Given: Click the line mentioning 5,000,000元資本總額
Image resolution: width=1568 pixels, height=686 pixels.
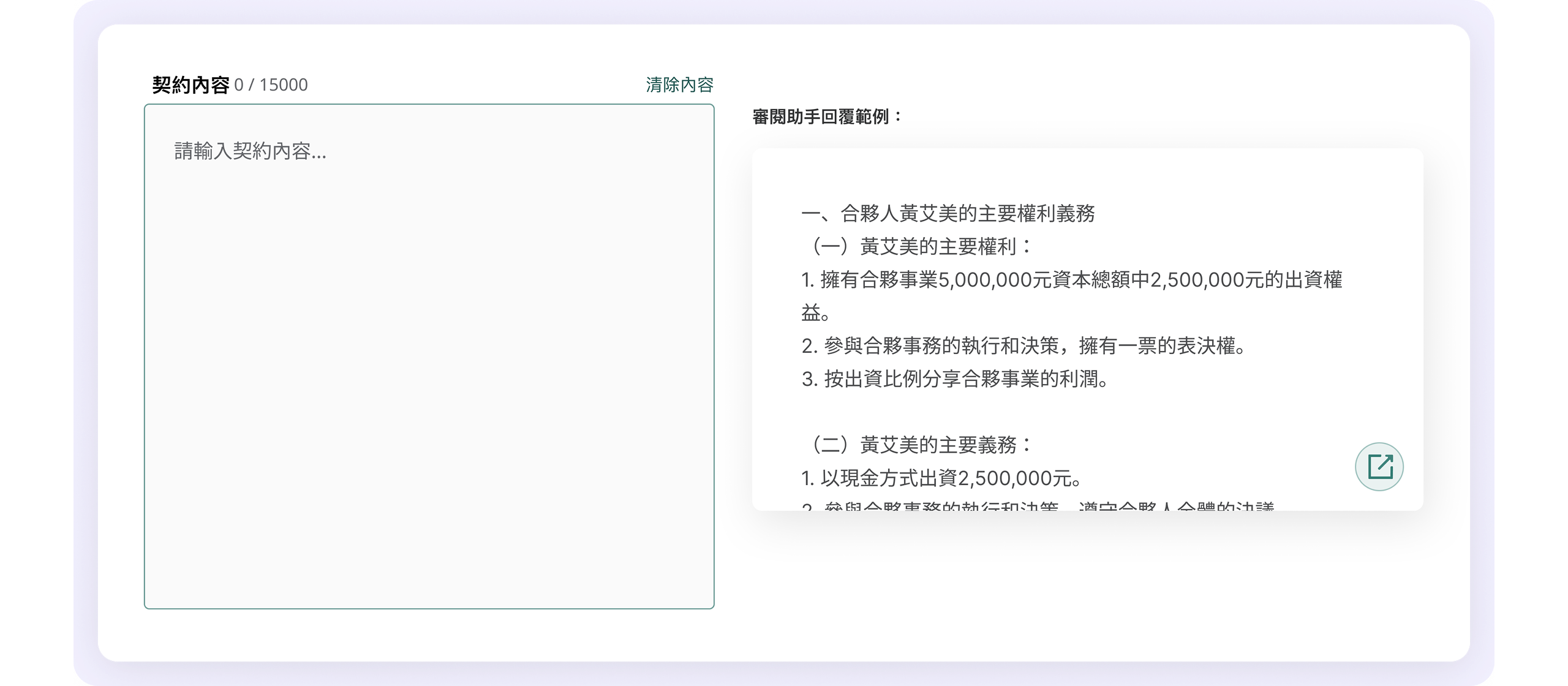Looking at the screenshot, I should click(x=1072, y=280).
